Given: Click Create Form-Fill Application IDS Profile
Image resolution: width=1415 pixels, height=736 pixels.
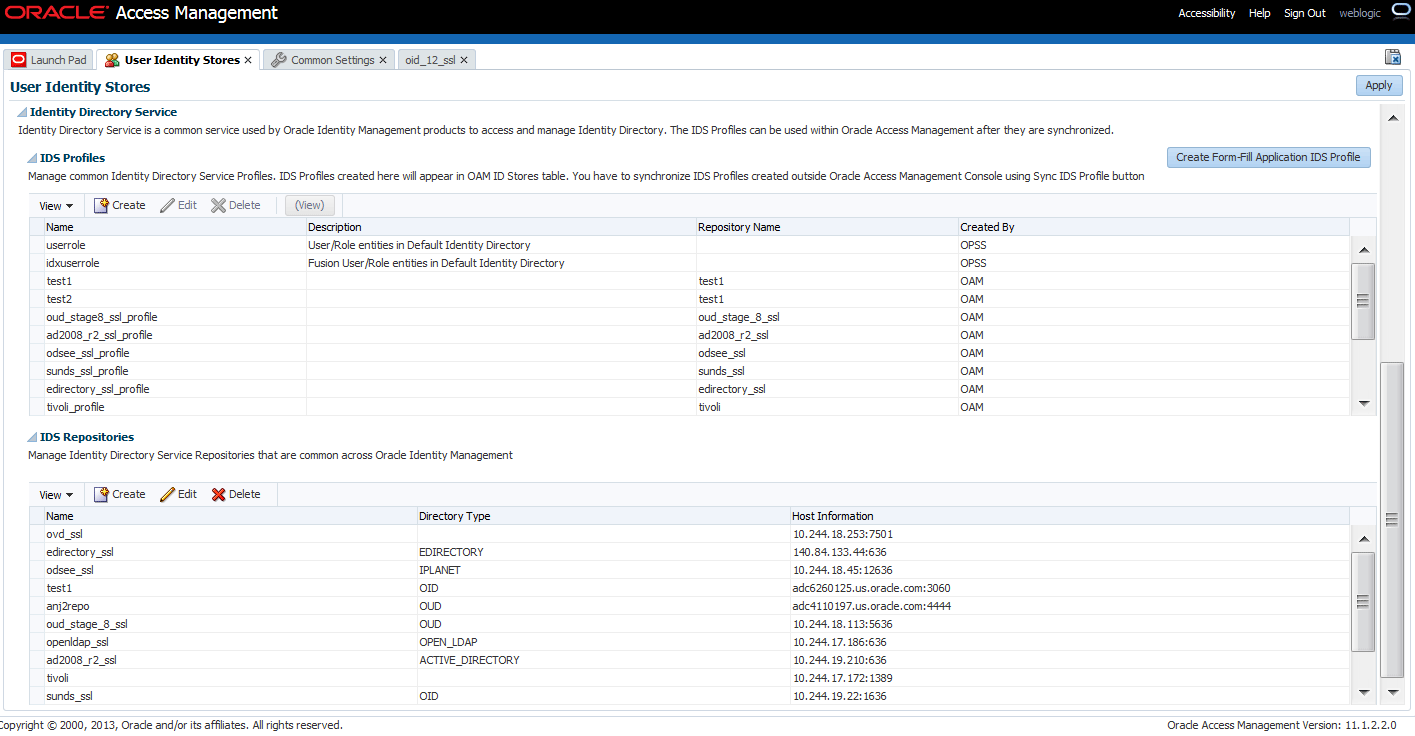Looking at the screenshot, I should coord(1268,157).
